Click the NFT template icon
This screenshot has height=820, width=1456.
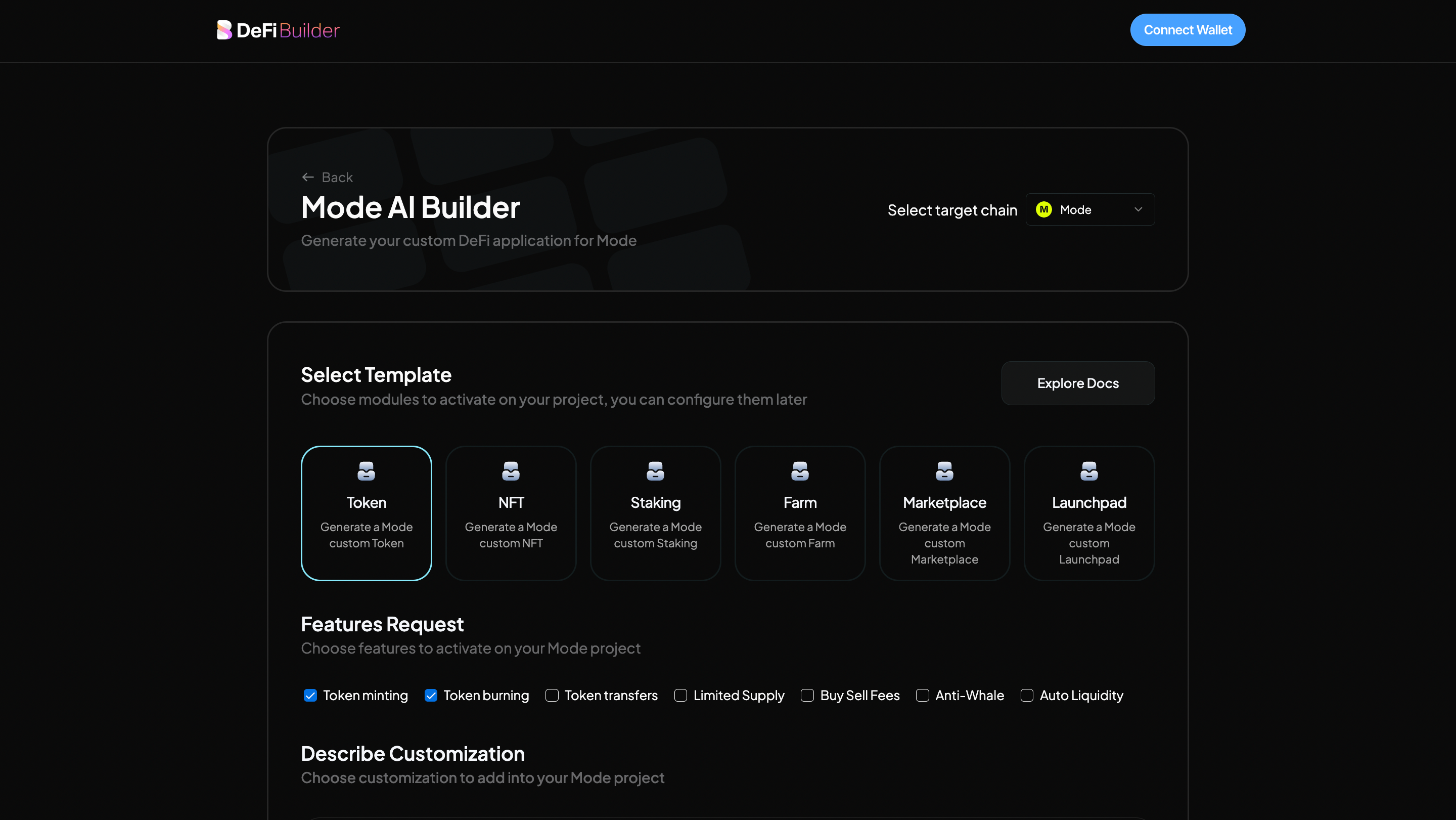click(511, 471)
